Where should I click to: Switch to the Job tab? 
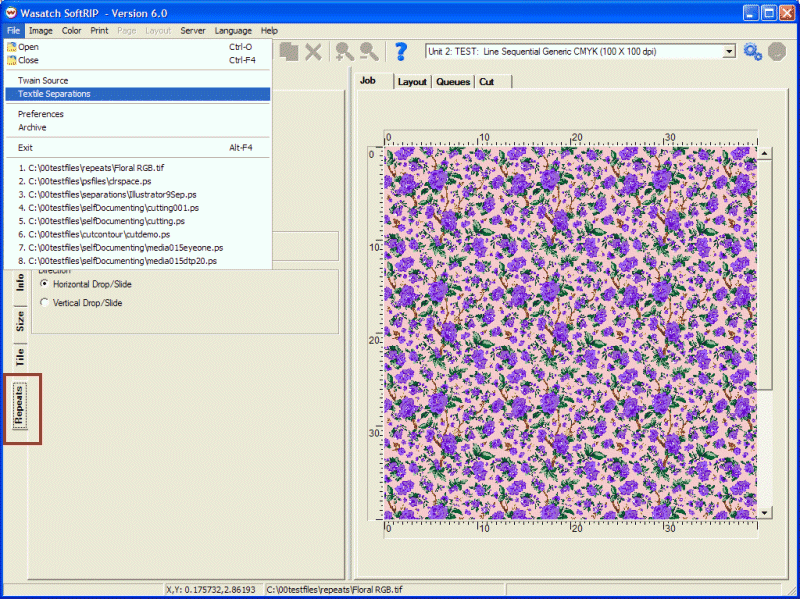(374, 81)
